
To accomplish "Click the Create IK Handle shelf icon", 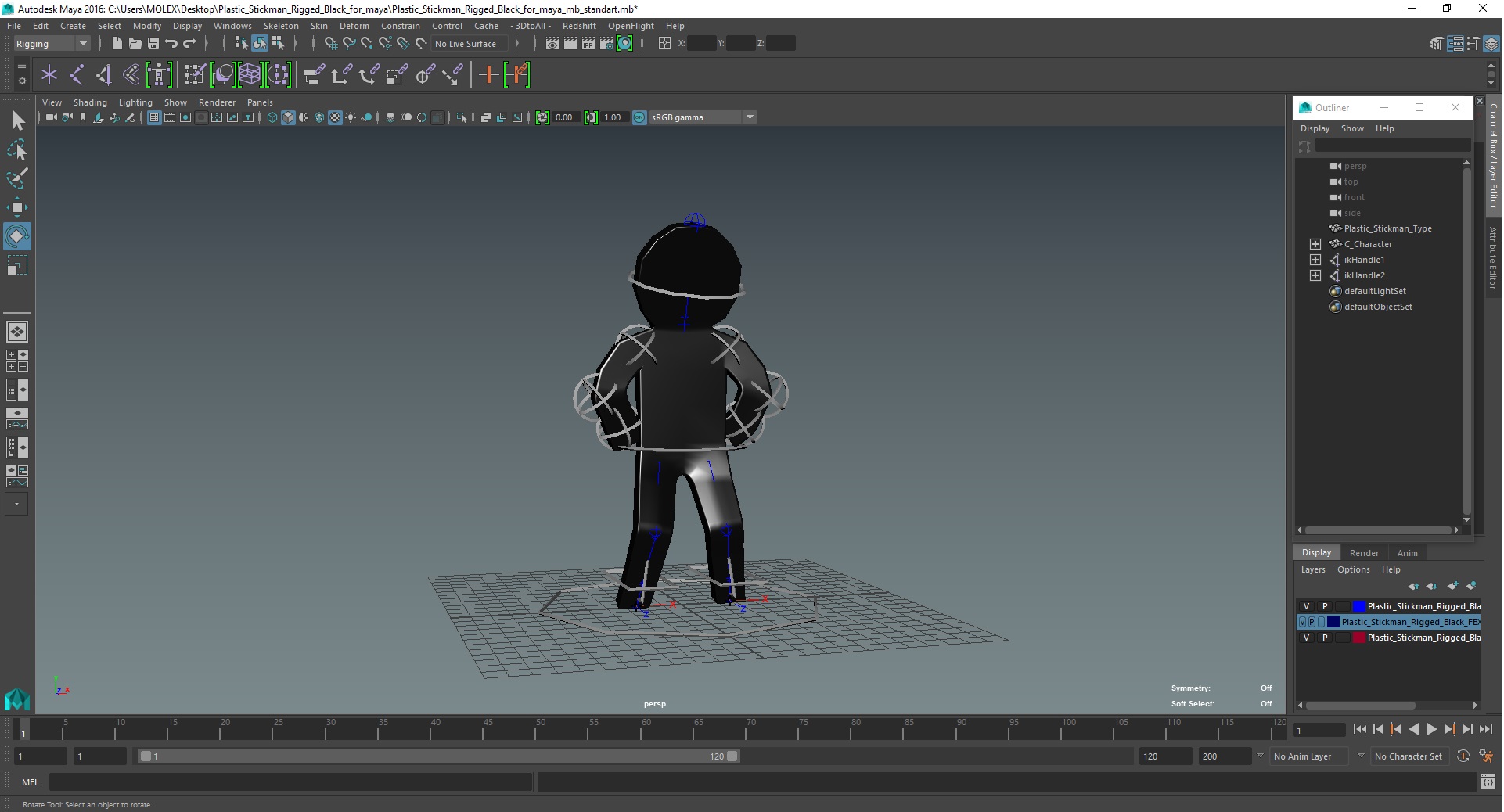I will [x=103, y=75].
